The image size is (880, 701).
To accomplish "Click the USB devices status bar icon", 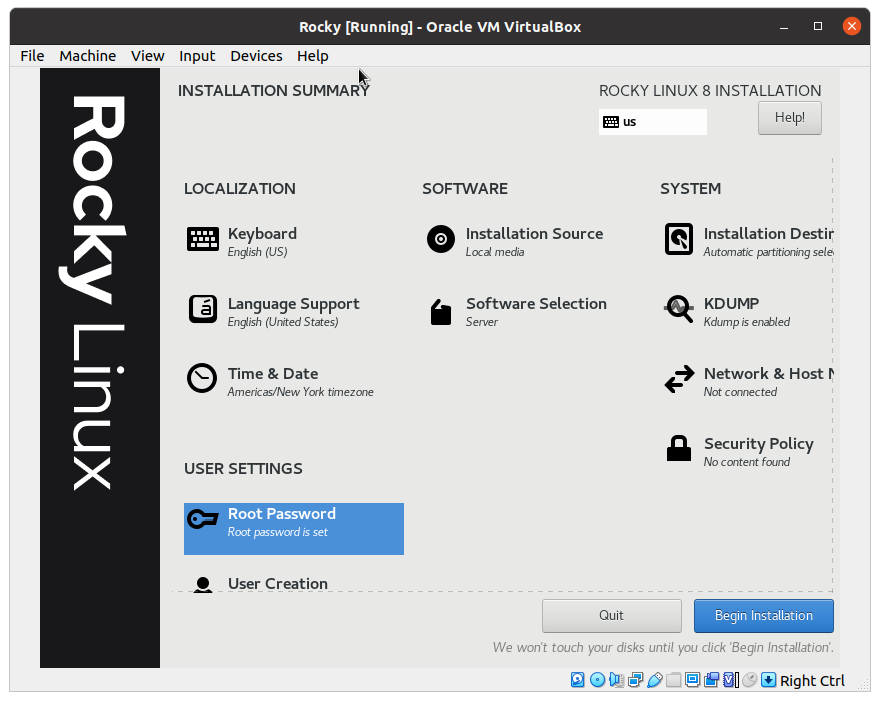I will coord(654,680).
